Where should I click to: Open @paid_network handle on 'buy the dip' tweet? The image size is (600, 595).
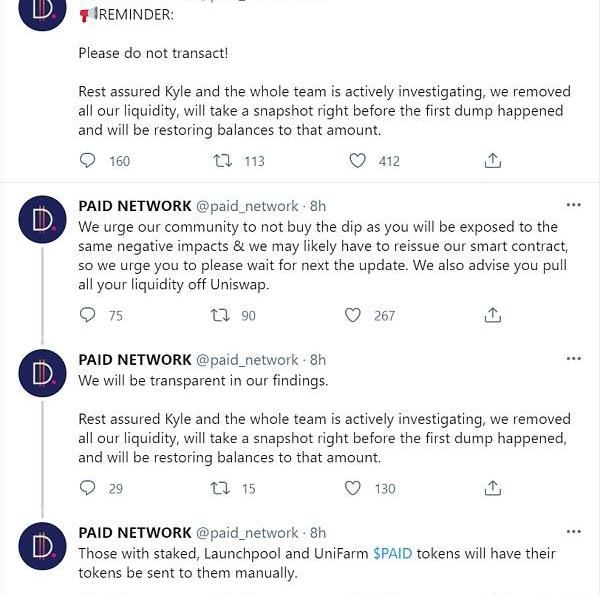pos(247,206)
